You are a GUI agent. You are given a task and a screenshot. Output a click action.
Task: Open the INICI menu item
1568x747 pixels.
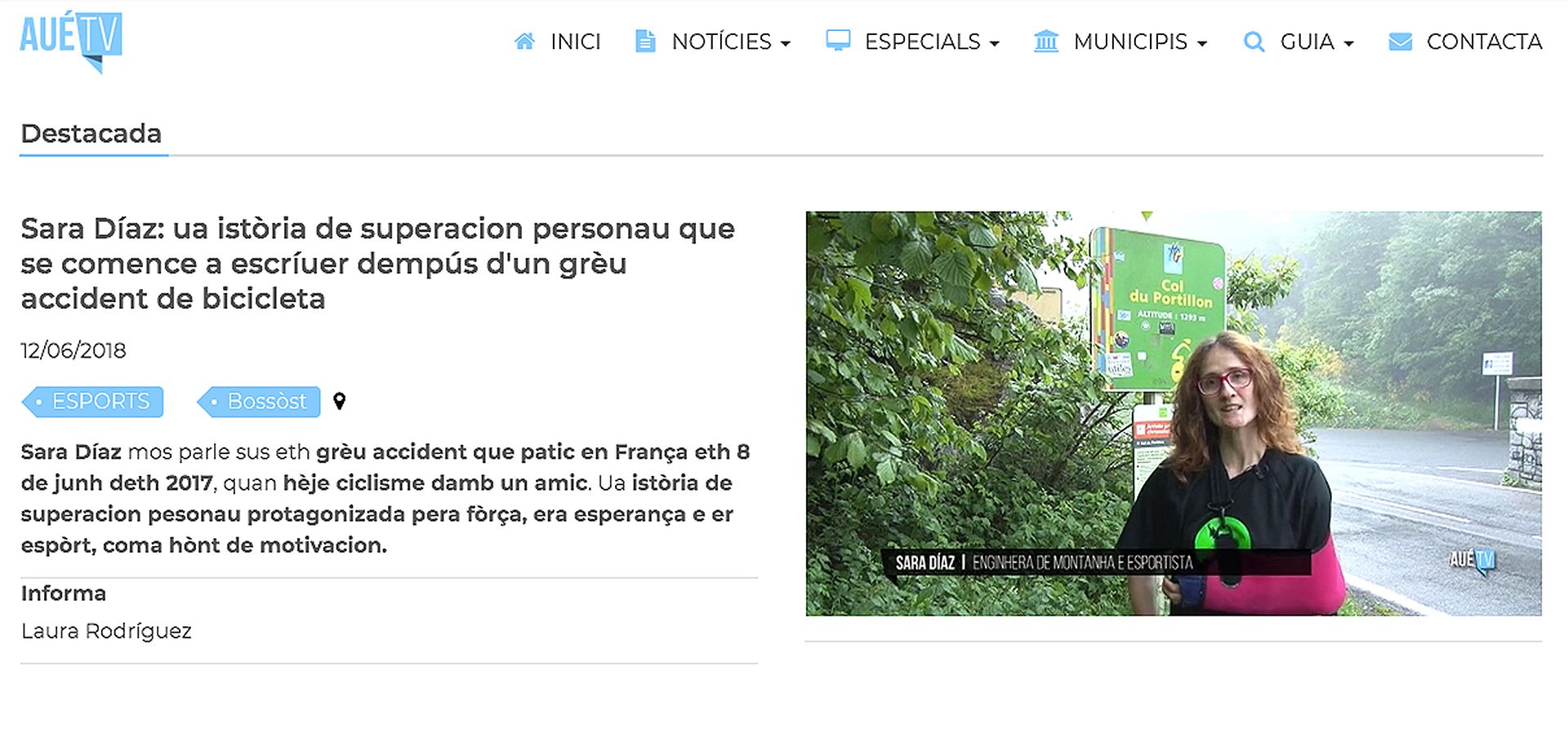pos(576,42)
